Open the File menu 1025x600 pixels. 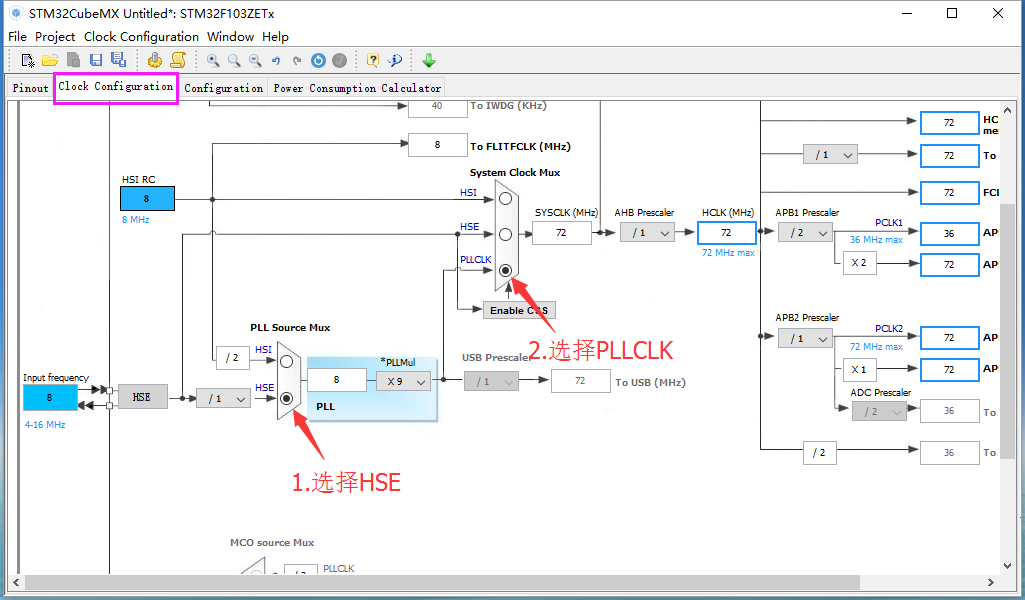click(x=17, y=37)
